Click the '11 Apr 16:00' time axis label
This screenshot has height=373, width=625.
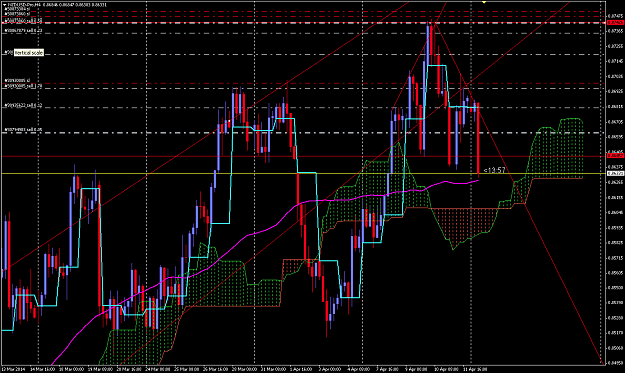(x=475, y=369)
